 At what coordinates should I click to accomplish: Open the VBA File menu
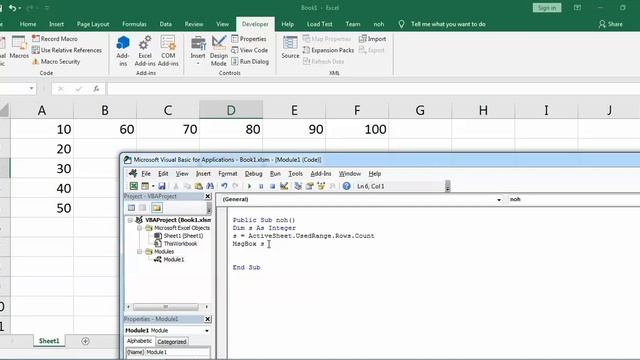[x=146, y=173]
